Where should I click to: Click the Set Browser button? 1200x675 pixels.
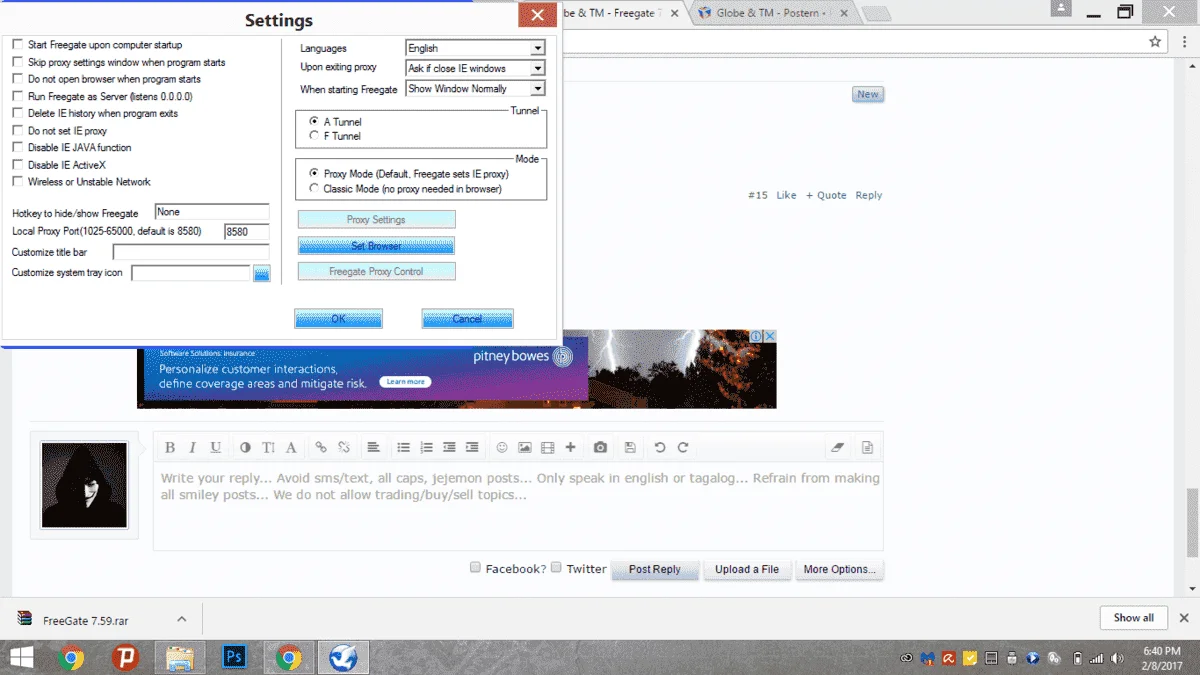(x=376, y=245)
